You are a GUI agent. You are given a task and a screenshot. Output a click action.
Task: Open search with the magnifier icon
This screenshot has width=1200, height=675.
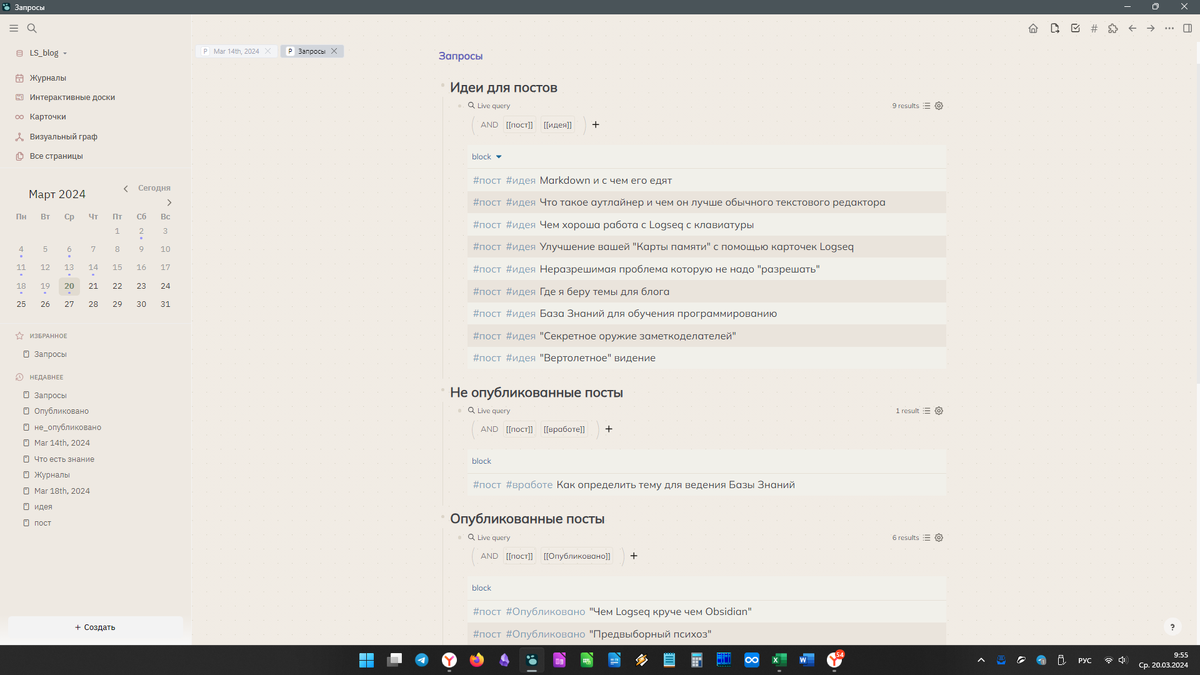coord(32,29)
